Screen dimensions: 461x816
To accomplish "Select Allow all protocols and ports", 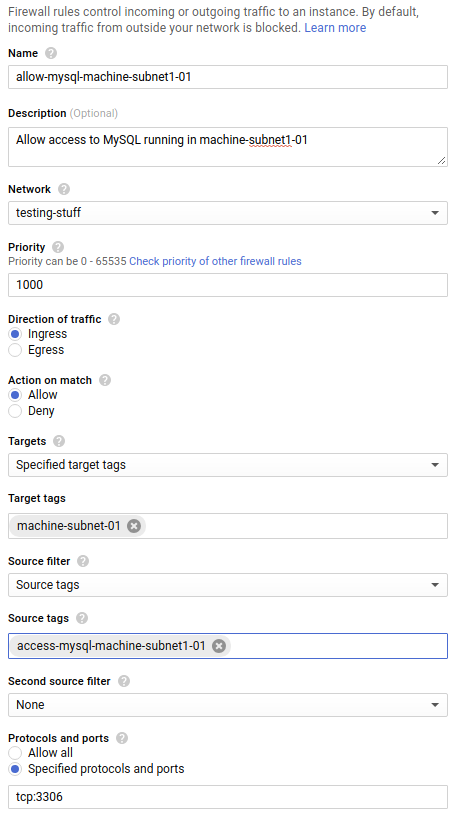I will 15,753.
